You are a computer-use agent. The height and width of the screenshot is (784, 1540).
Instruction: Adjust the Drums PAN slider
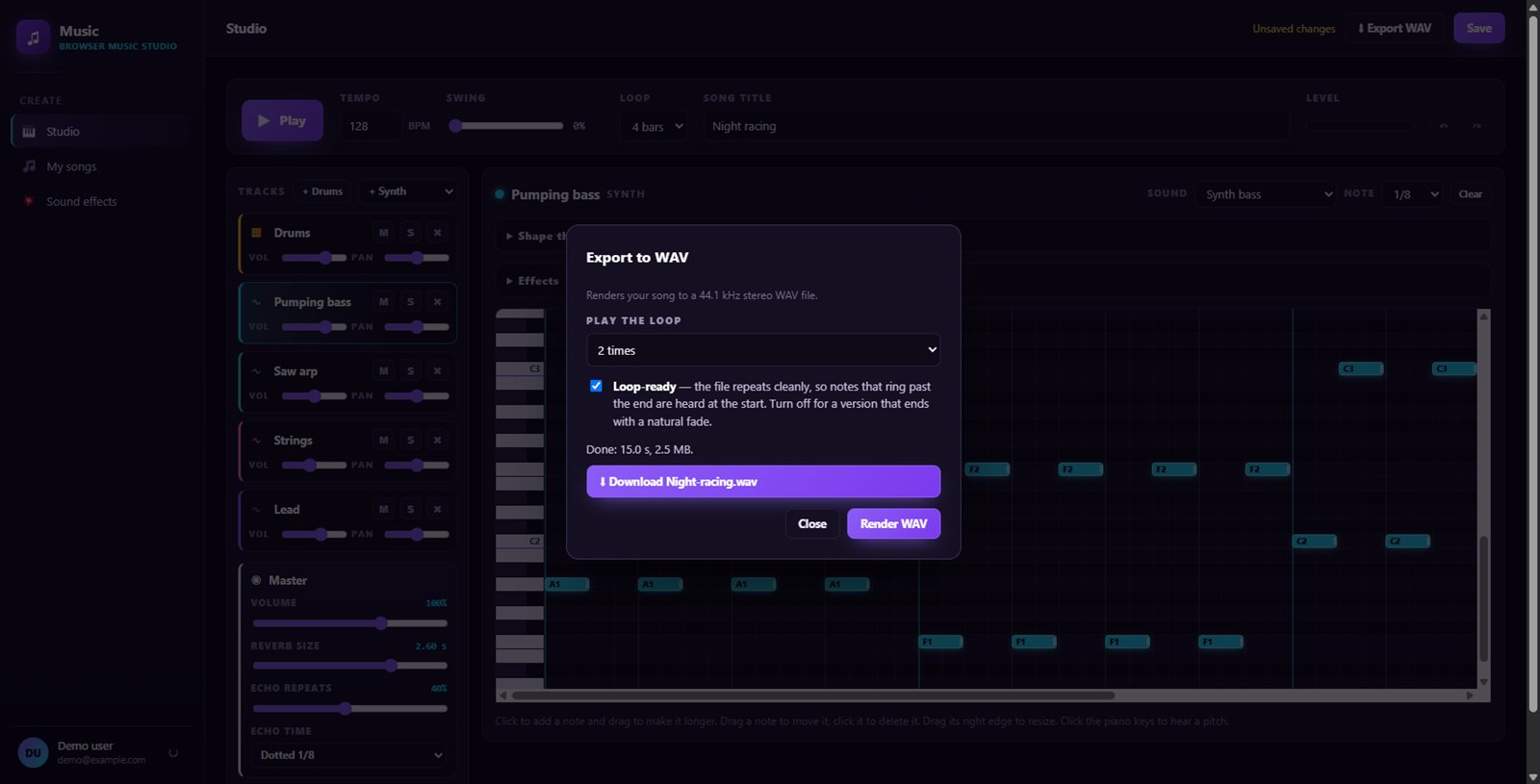pos(417,258)
